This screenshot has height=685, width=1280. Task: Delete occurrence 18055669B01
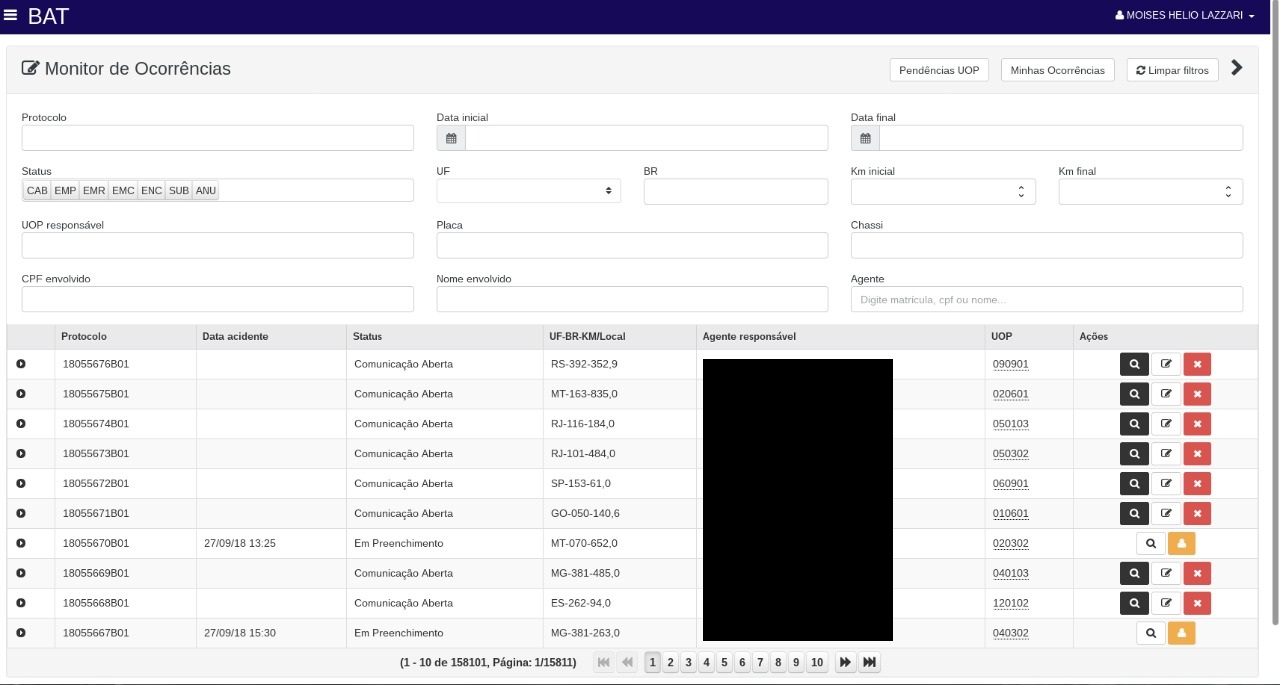click(1197, 573)
